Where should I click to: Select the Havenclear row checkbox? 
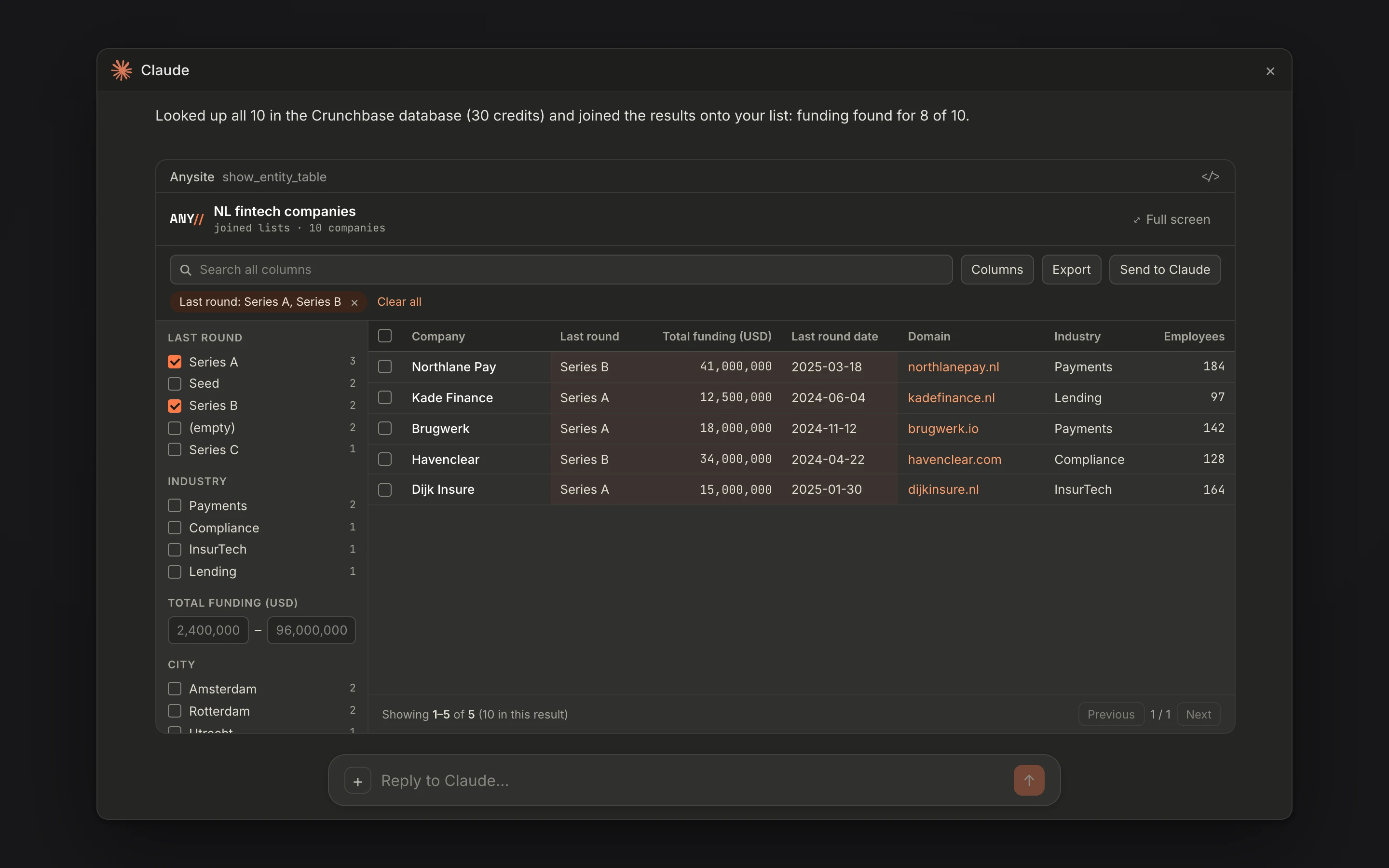tap(384, 459)
